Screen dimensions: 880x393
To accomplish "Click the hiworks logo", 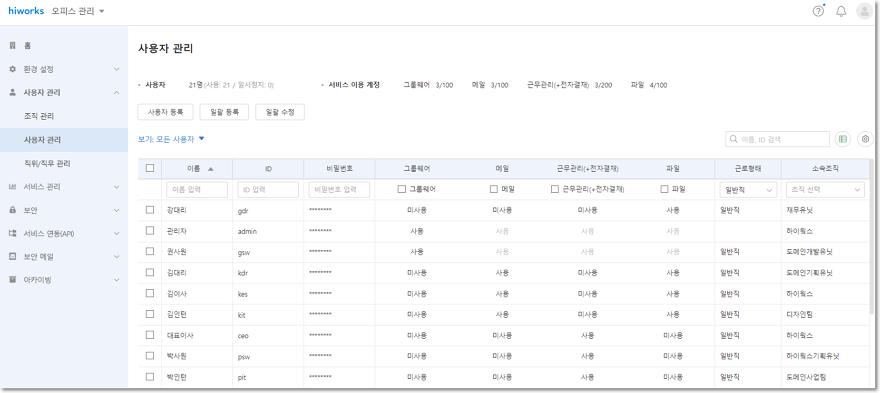I will point(26,11).
